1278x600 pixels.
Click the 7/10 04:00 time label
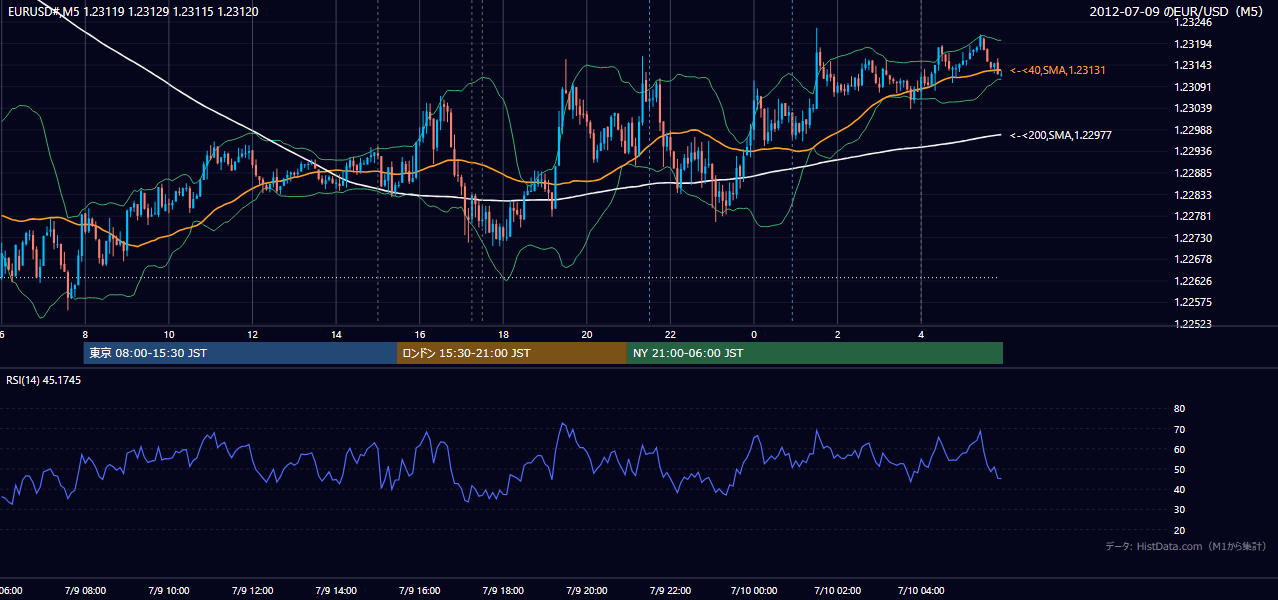pyautogui.click(x=921, y=590)
